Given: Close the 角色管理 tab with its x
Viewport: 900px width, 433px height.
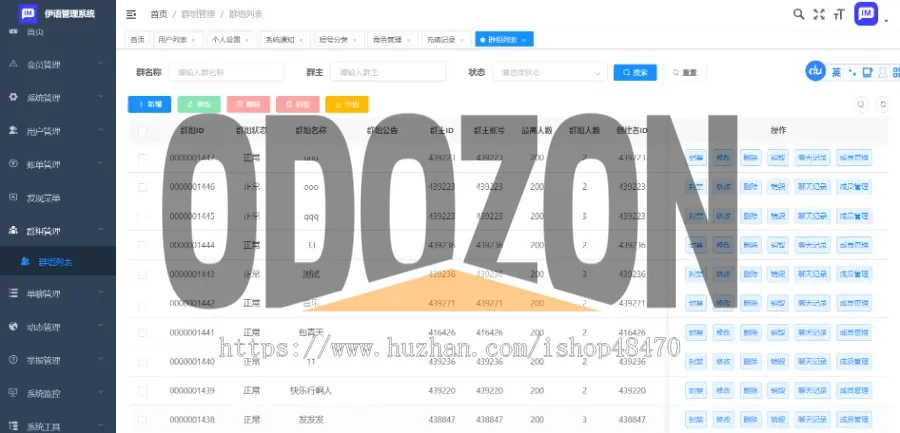Looking at the screenshot, I should click(408, 40).
